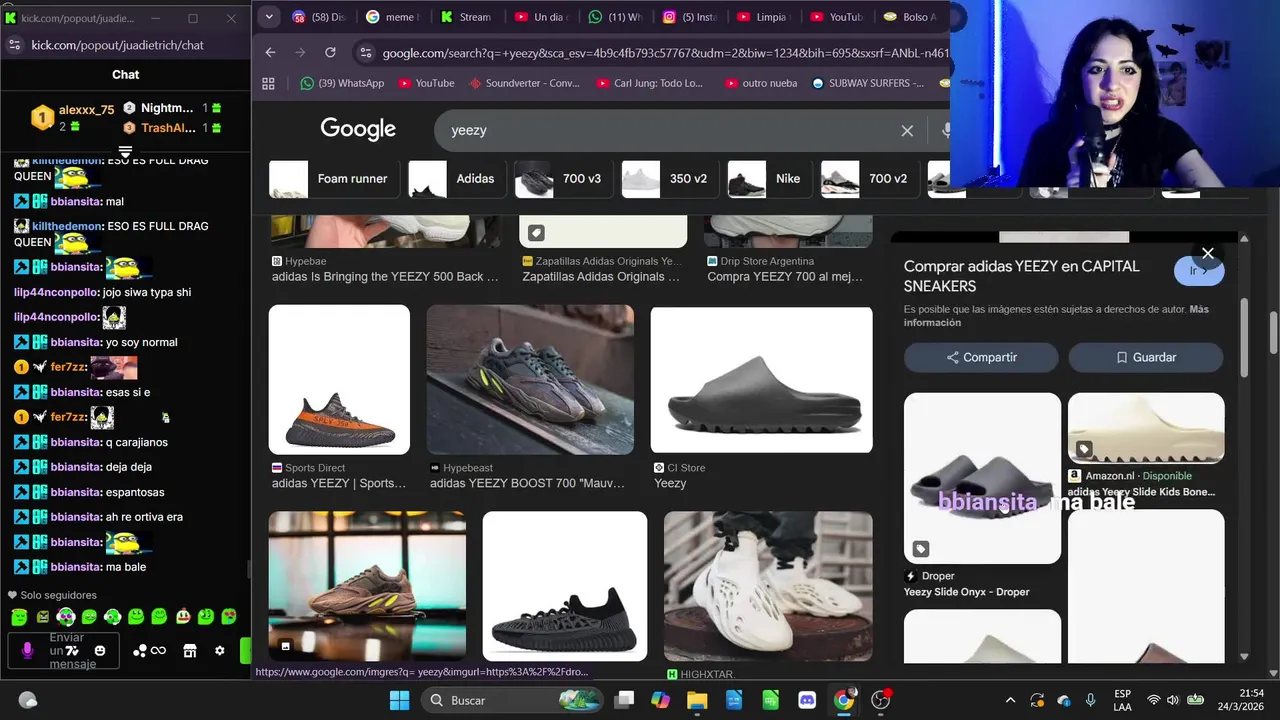This screenshot has height=720, width=1280.
Task: Open the tab search dropdown in Chrome
Action: pyautogui.click(x=269, y=17)
